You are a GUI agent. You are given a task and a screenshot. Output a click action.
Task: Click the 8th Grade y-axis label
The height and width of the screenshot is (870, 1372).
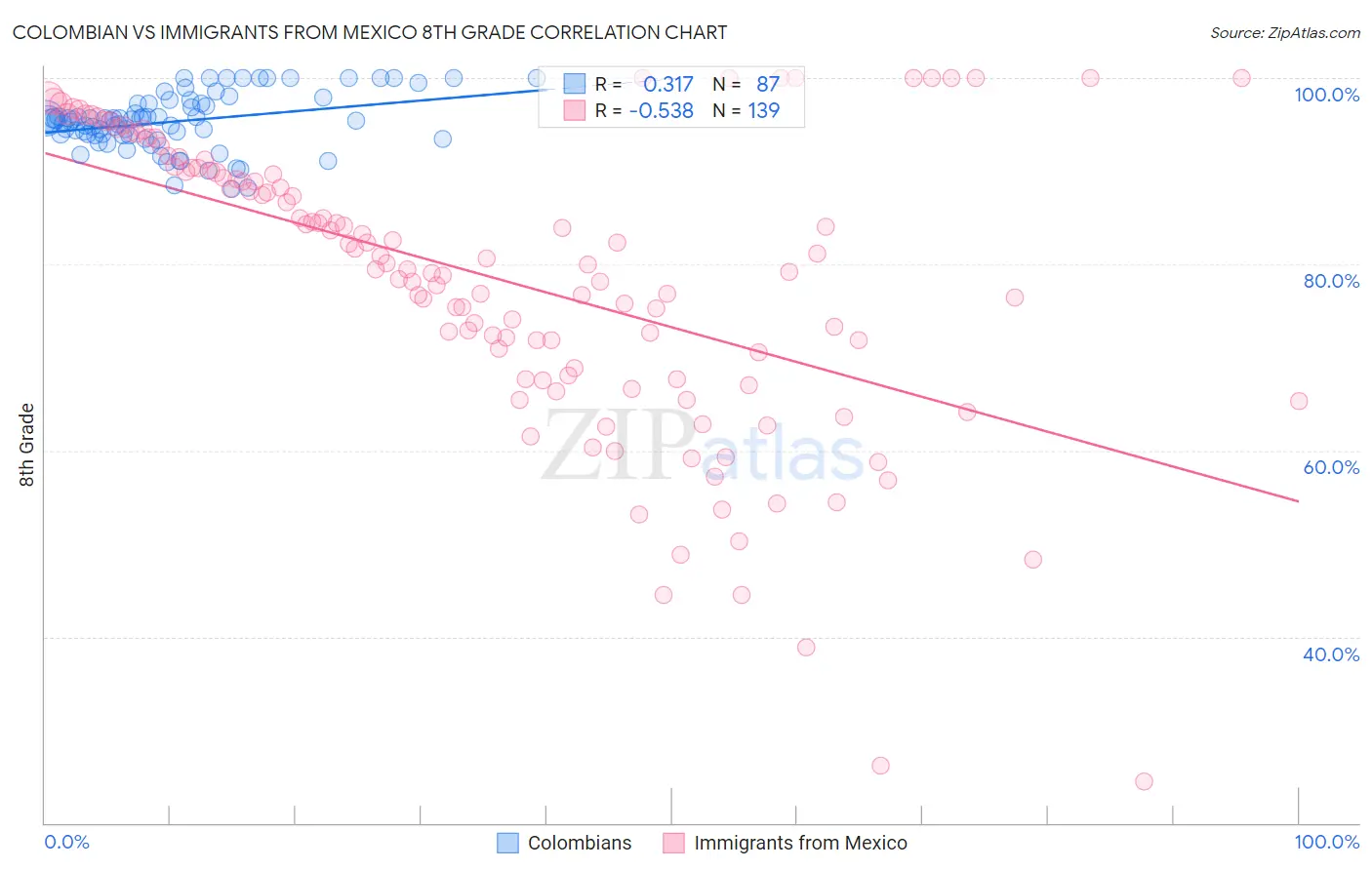pos(27,444)
